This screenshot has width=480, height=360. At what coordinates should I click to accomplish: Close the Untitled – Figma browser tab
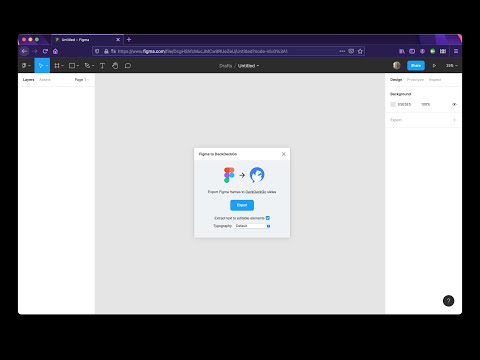(x=118, y=39)
